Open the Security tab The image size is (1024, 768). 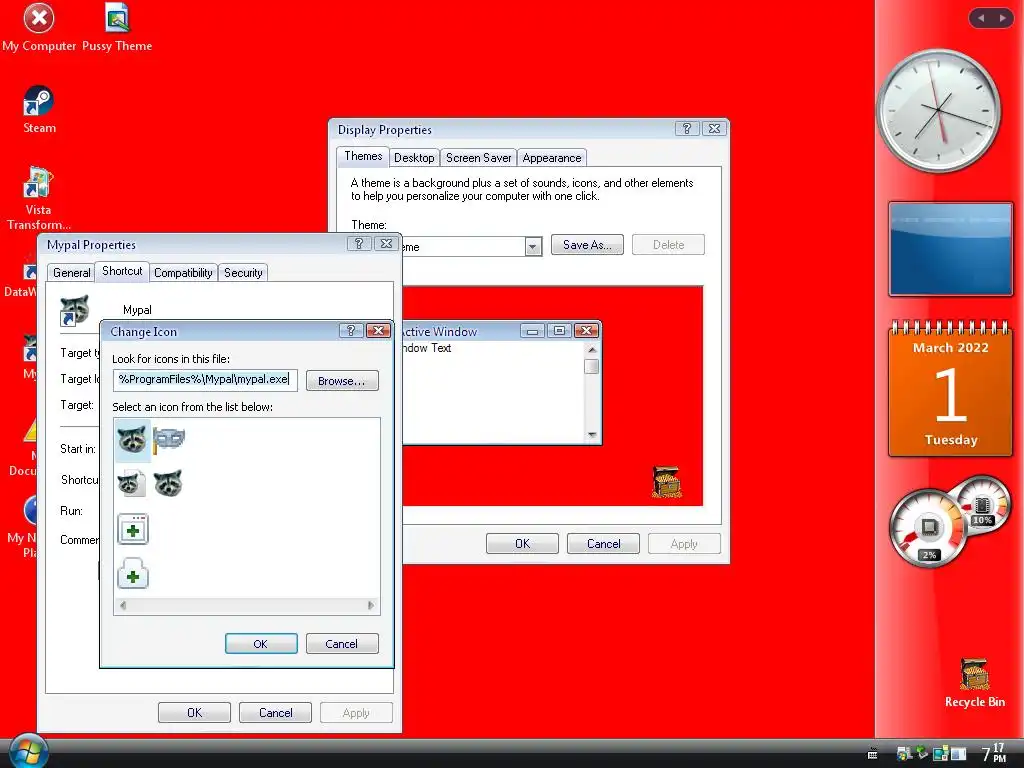coord(243,272)
